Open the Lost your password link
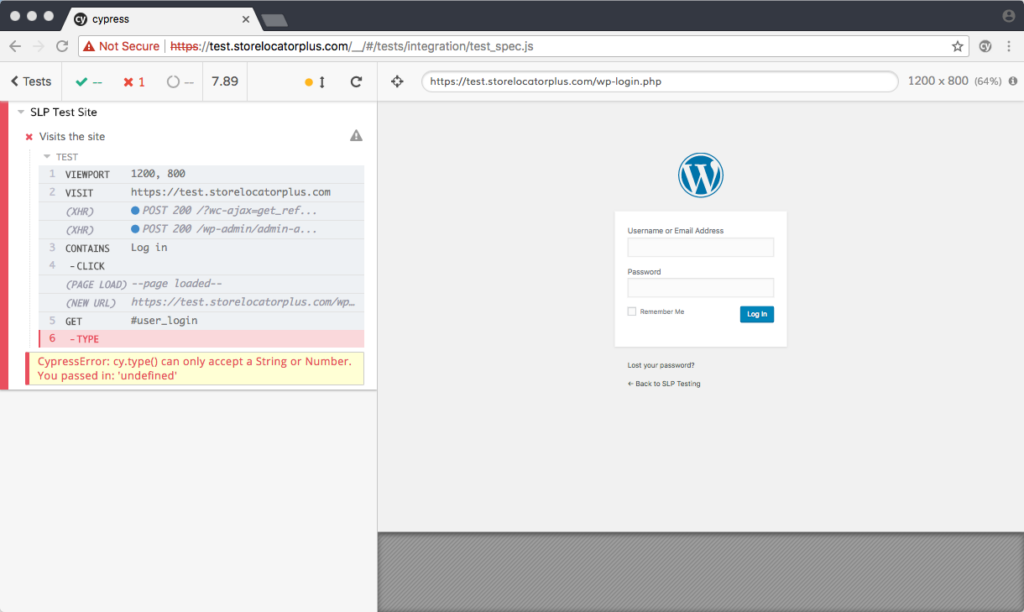 point(660,366)
